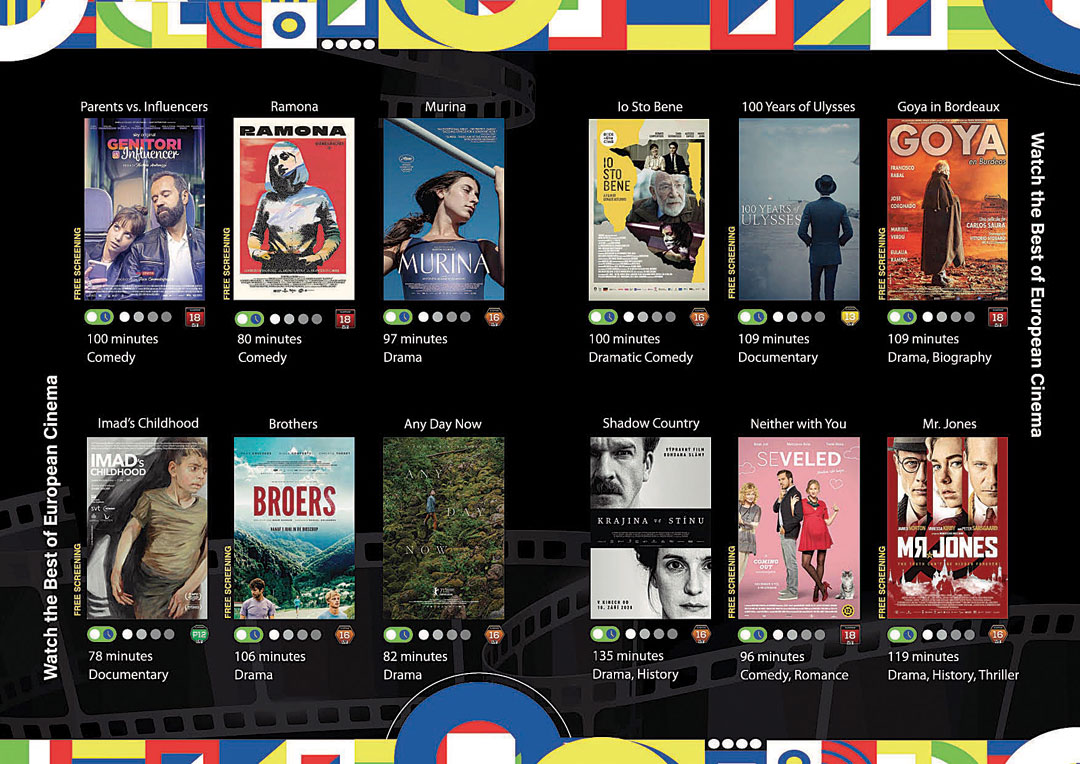Toggle the green clock switch under Murina
Image resolution: width=1080 pixels, height=764 pixels.
point(397,317)
